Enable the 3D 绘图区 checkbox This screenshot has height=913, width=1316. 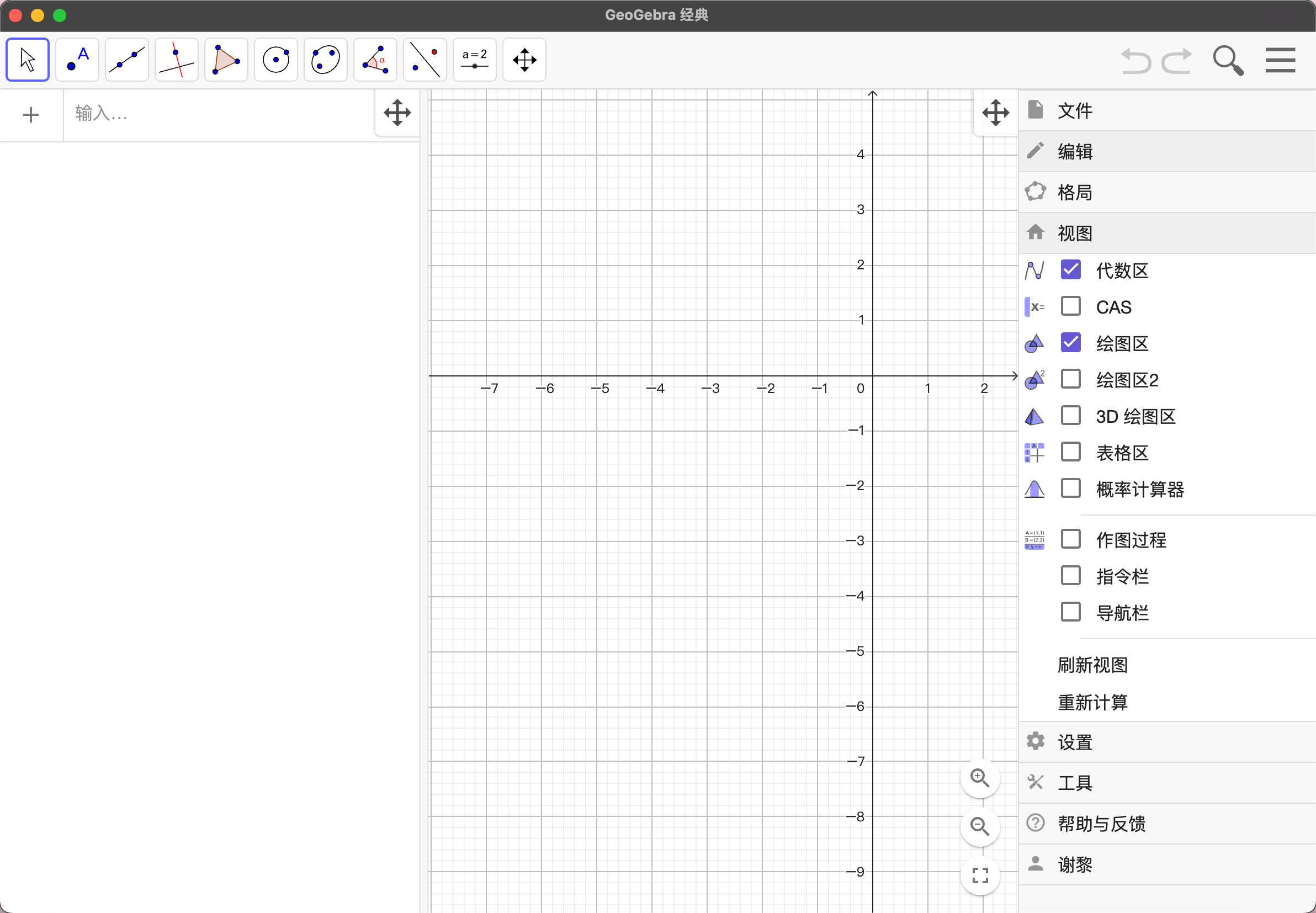[x=1070, y=415]
